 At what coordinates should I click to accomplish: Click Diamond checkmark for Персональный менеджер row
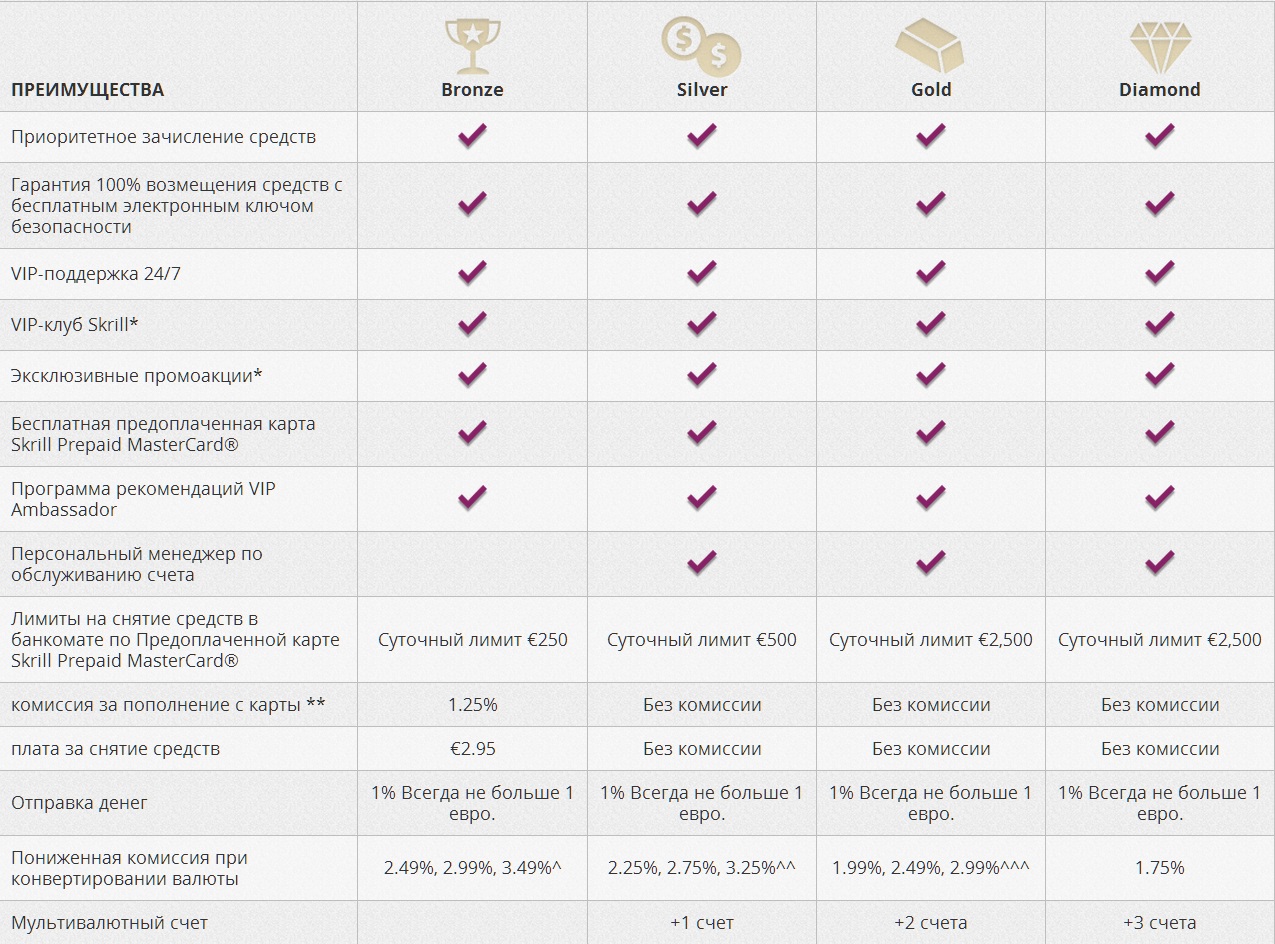point(1159,563)
